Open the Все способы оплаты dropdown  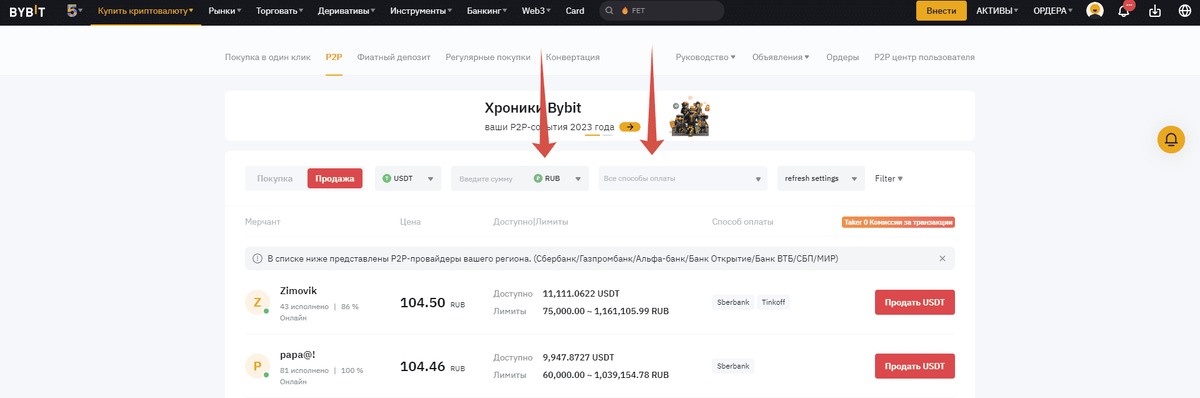point(682,179)
